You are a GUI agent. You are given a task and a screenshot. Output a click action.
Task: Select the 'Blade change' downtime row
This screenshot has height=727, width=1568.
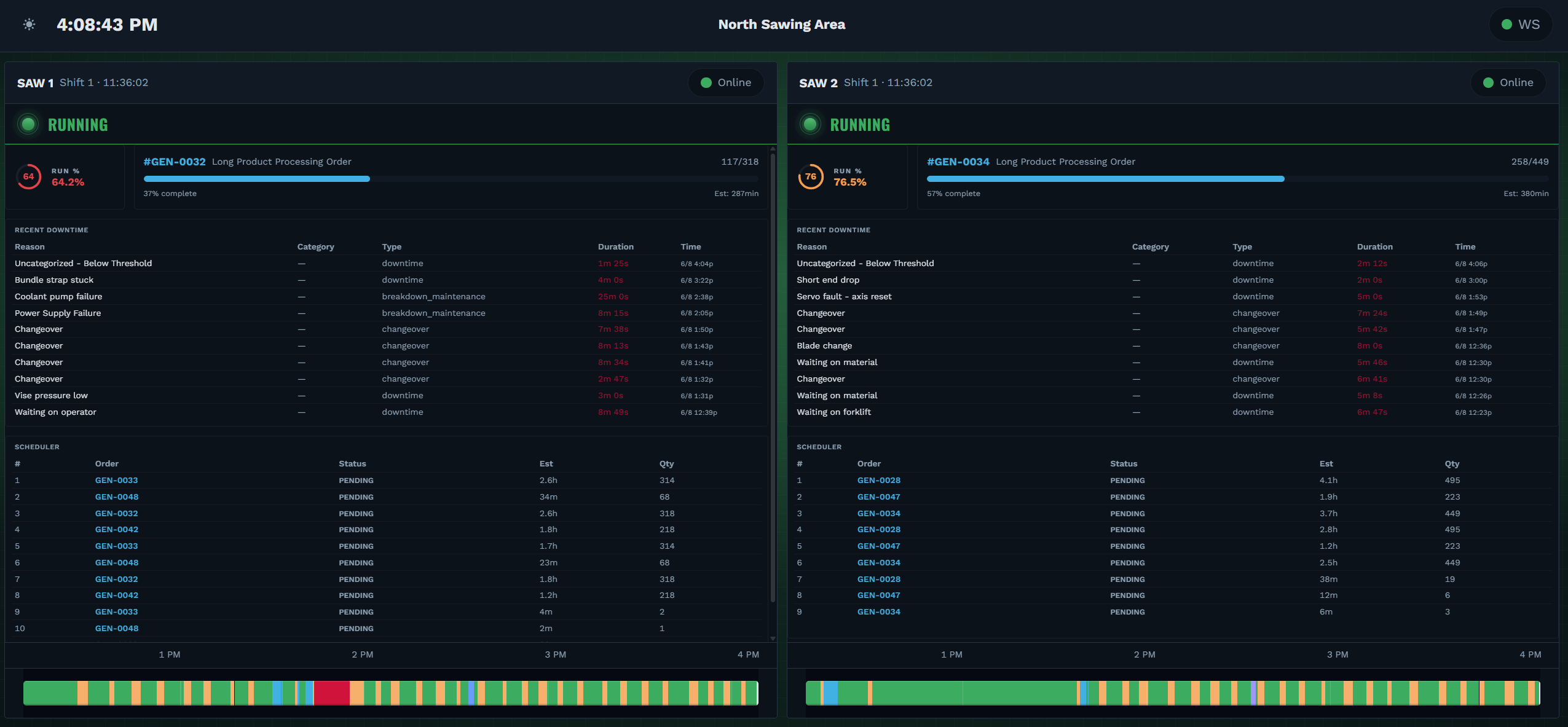[x=1173, y=346]
